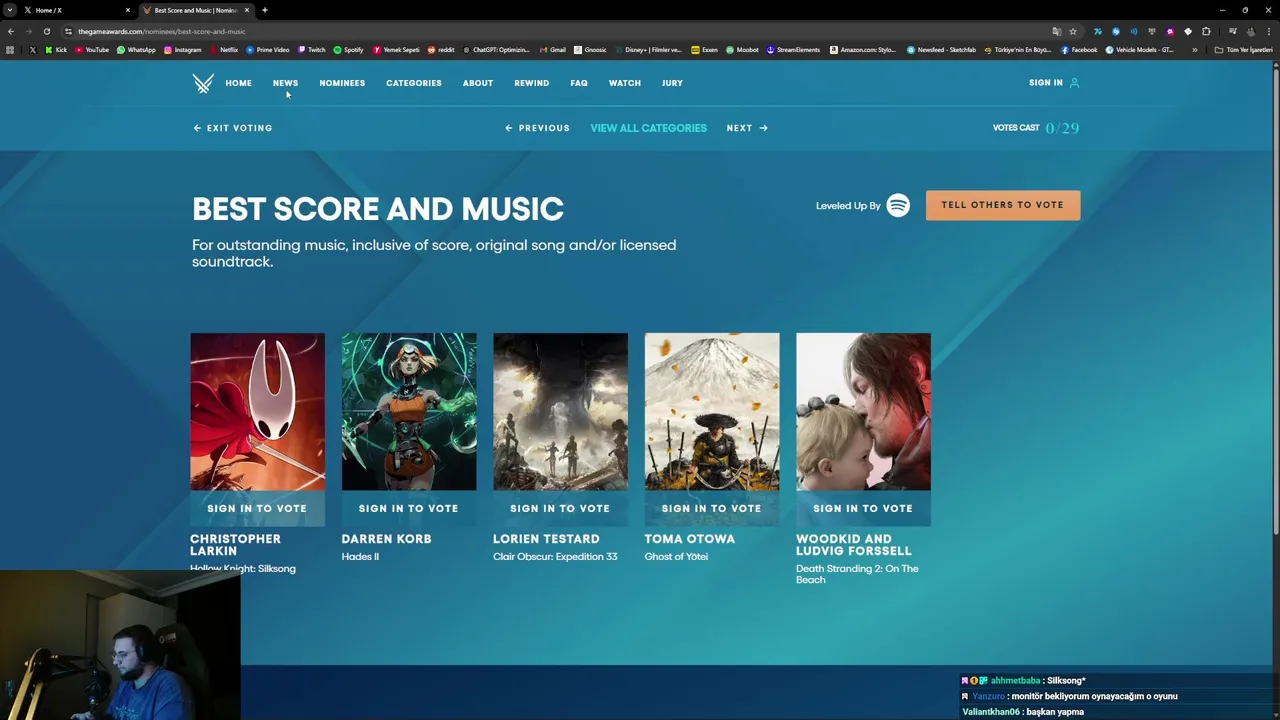Screen dimensions: 1280x720
Task: Click the CHRISTOPHER LARKIN nominee name
Action: pos(235,545)
